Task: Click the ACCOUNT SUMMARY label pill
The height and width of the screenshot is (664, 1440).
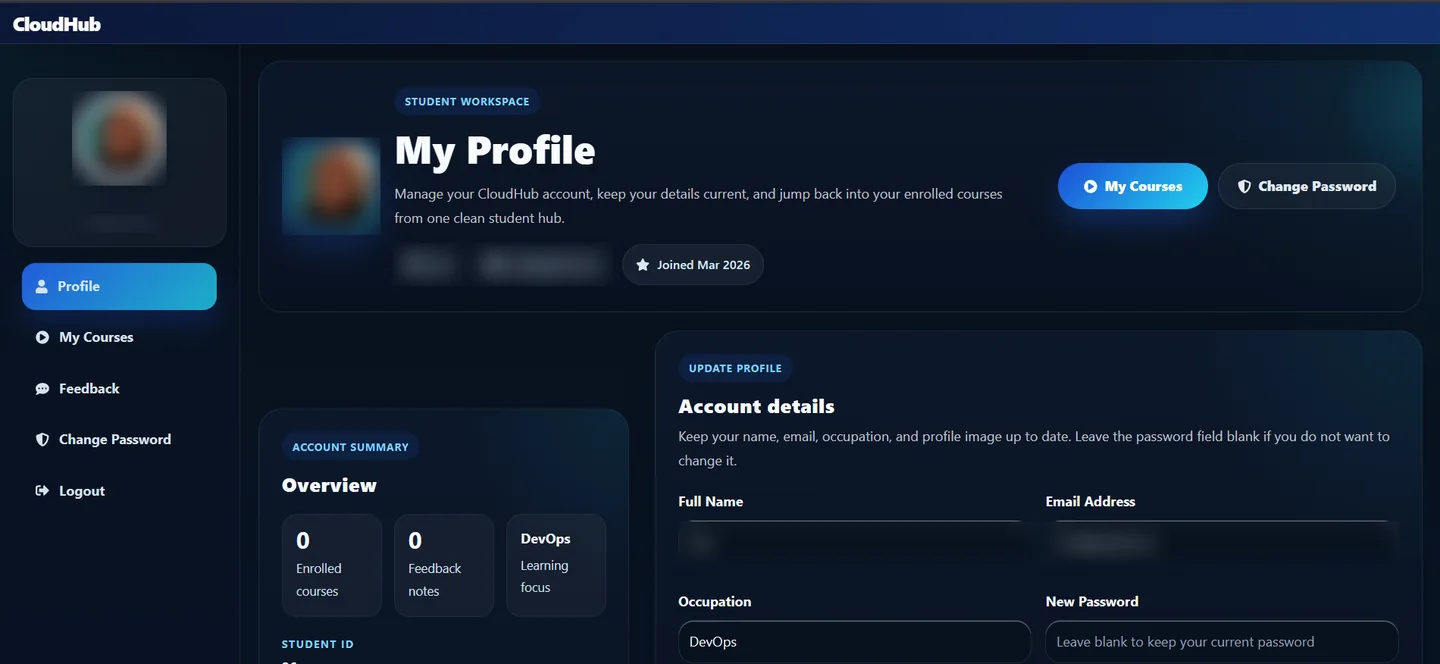Action: click(x=350, y=447)
